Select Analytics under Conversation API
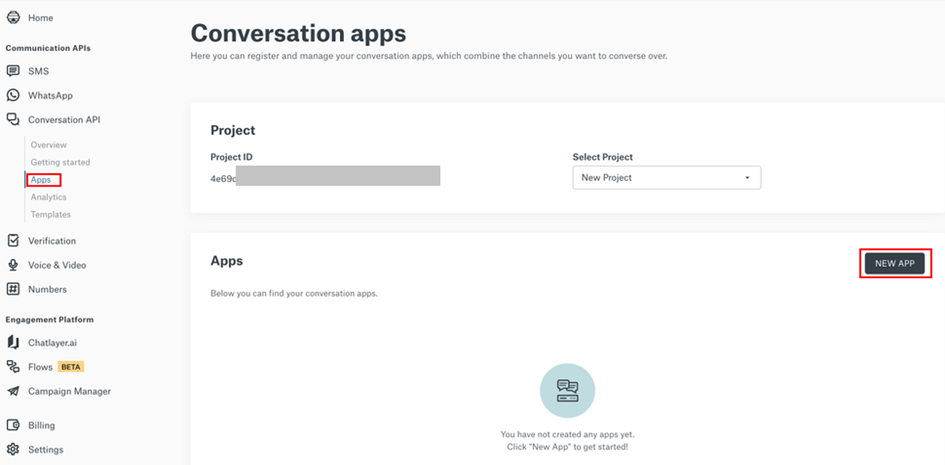Image resolution: width=945 pixels, height=465 pixels. pos(49,197)
